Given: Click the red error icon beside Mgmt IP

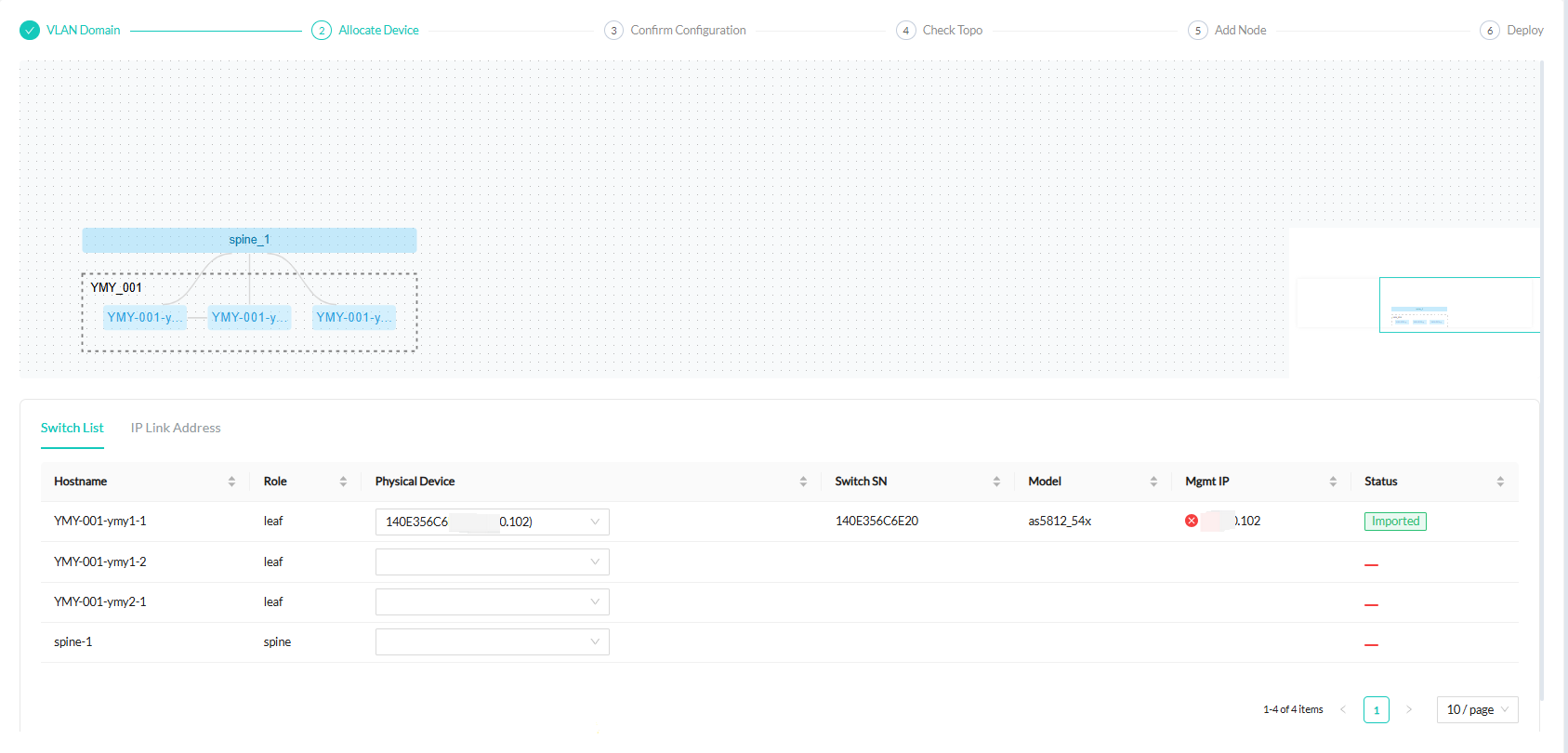Looking at the screenshot, I should coord(1192,521).
